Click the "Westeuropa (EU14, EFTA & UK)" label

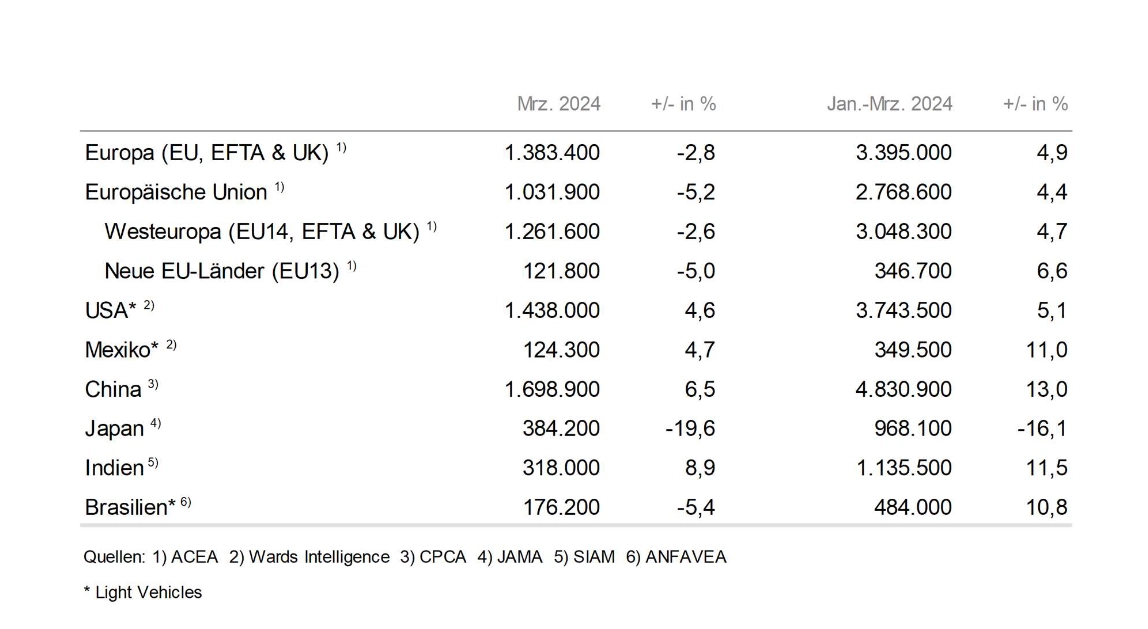tap(261, 232)
